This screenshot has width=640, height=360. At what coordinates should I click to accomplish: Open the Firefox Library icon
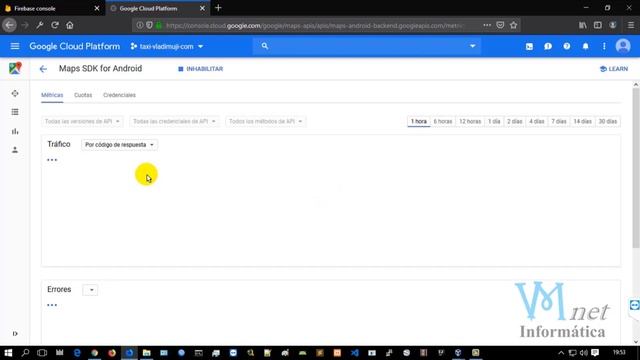(583, 25)
